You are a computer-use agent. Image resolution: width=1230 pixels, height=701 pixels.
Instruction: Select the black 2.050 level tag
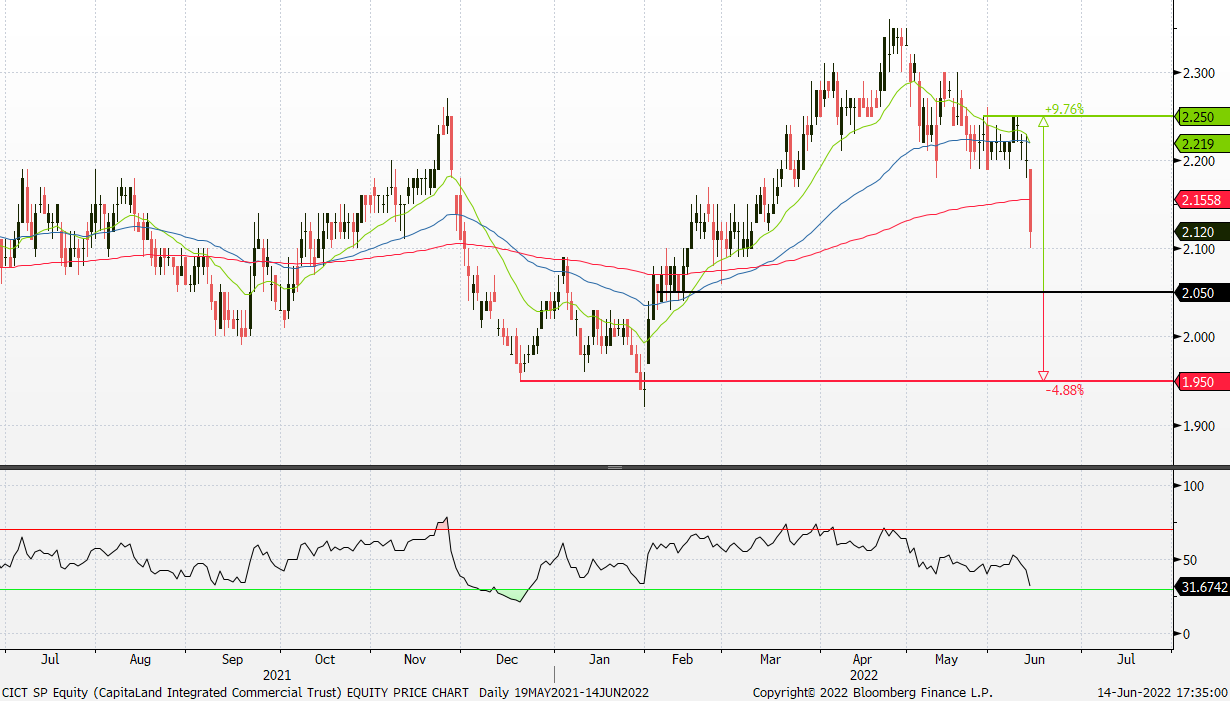pos(1201,292)
